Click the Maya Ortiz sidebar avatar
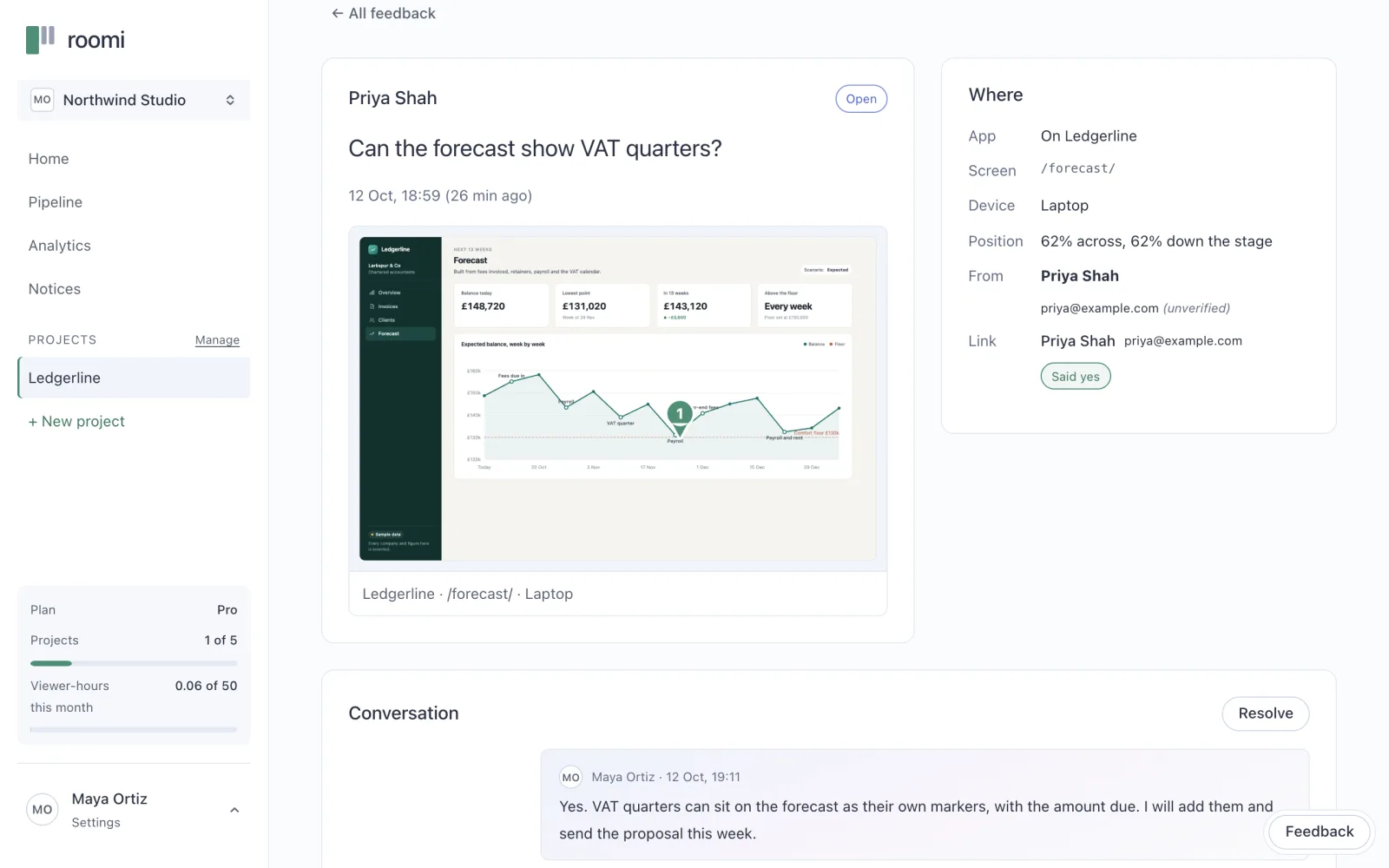The height and width of the screenshot is (868, 1389). [x=43, y=810]
